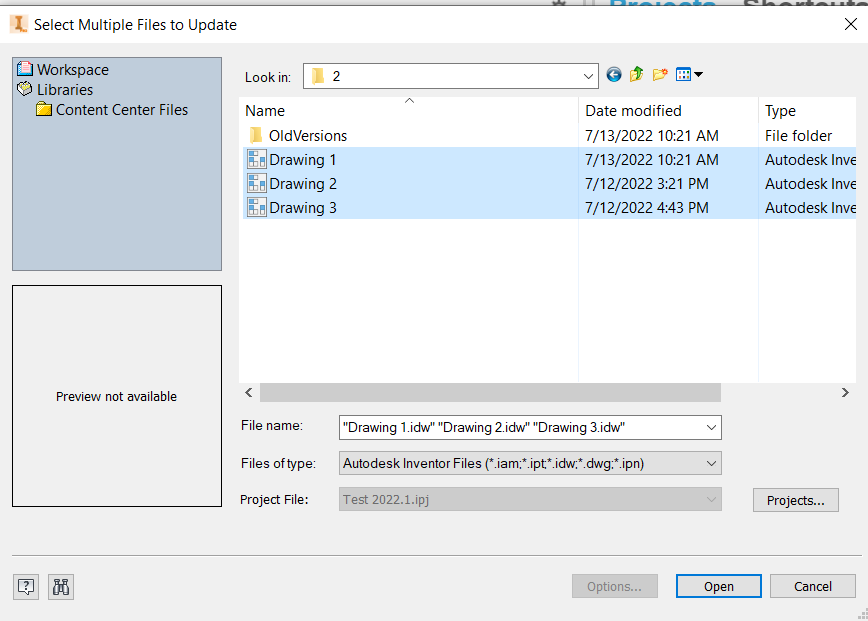Cancel the file selection dialog

[812, 586]
